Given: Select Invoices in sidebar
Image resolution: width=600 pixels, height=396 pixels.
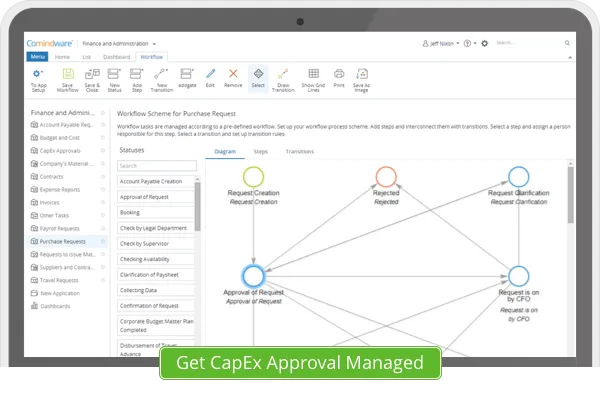Looking at the screenshot, I should 49,203.
